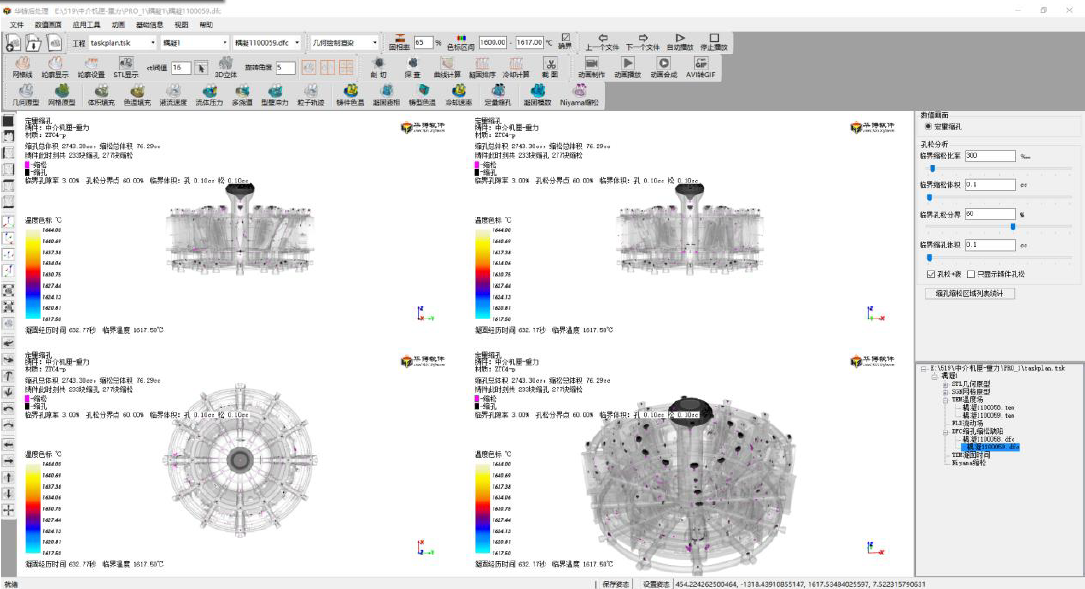The width and height of the screenshot is (1085, 589).
Task: Click the AVI转GIF converter icon
Action: point(702,67)
